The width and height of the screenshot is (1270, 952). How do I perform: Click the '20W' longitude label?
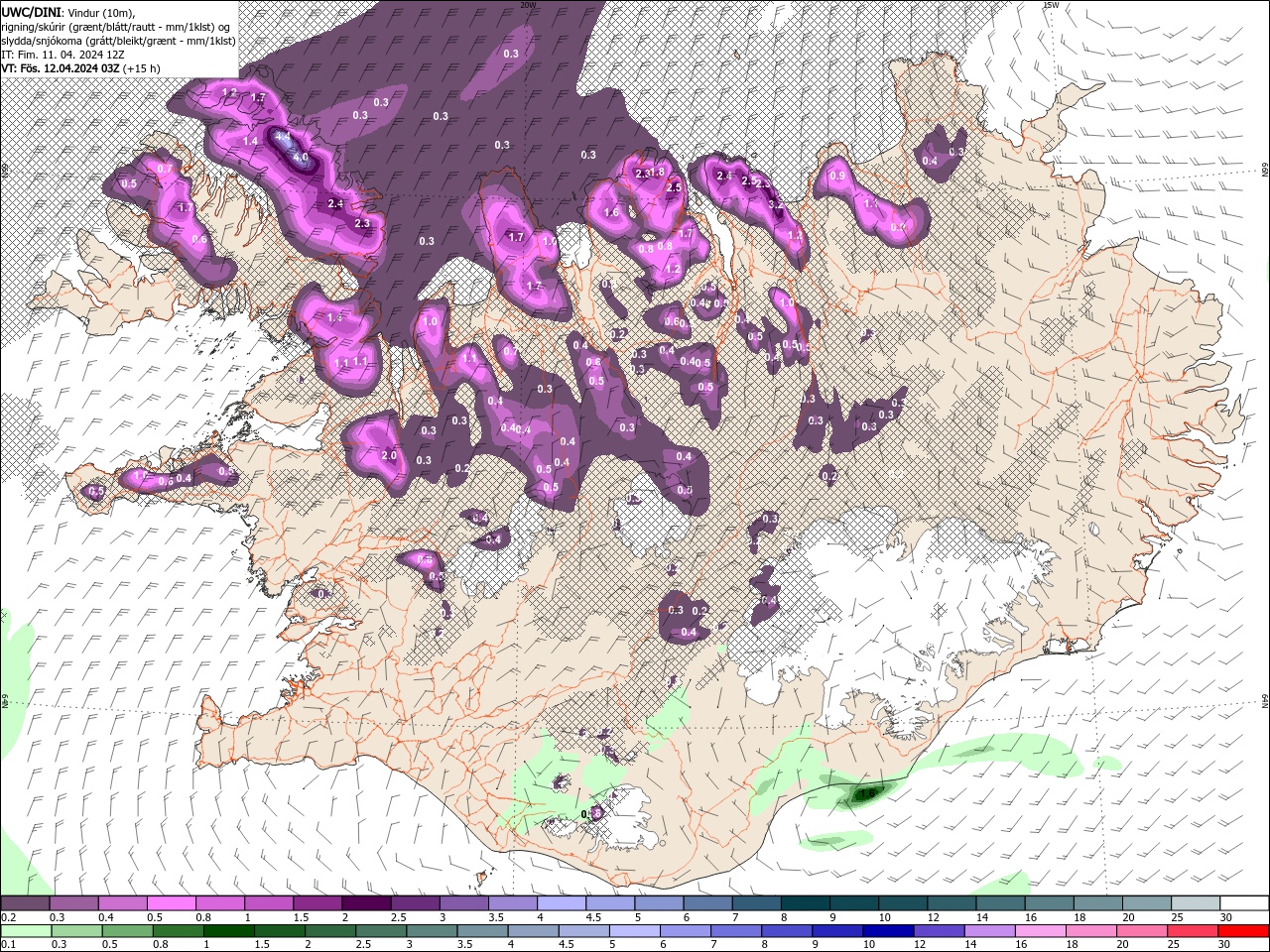click(x=528, y=5)
